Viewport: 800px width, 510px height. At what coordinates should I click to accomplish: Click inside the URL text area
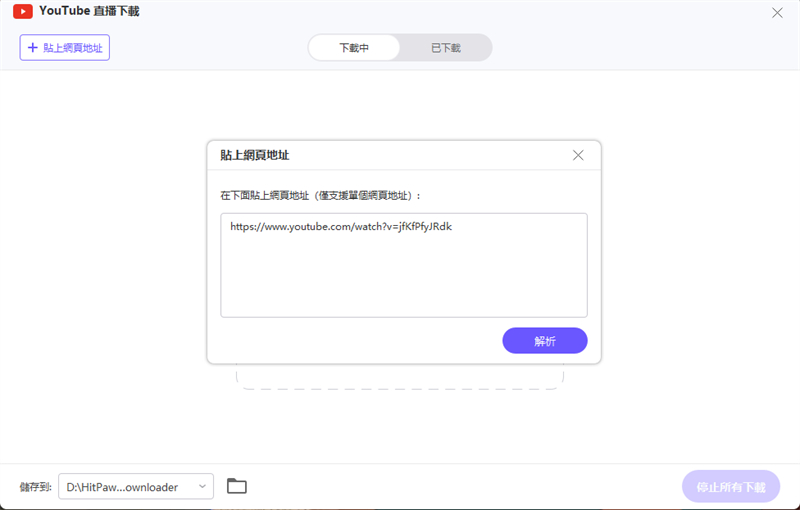point(404,265)
